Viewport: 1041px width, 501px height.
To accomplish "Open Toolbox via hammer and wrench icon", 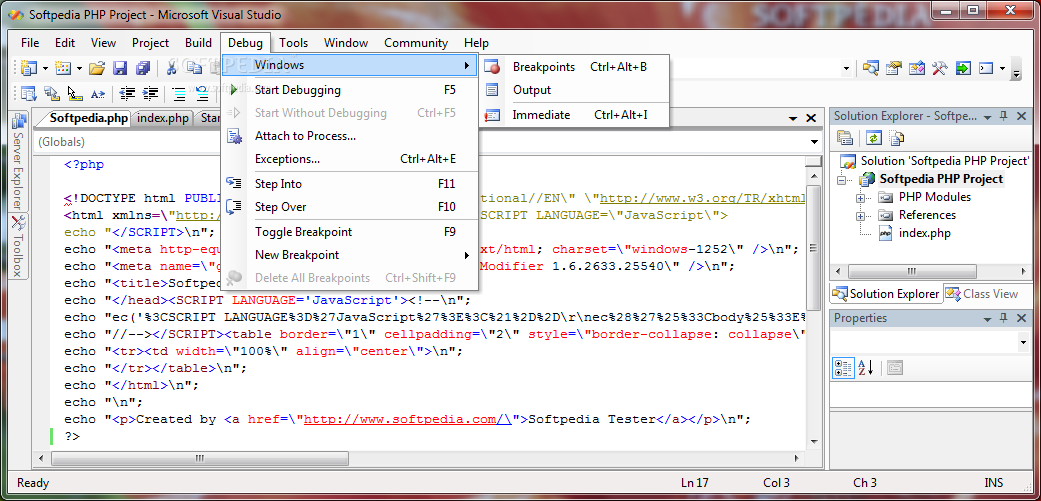I will [939, 68].
